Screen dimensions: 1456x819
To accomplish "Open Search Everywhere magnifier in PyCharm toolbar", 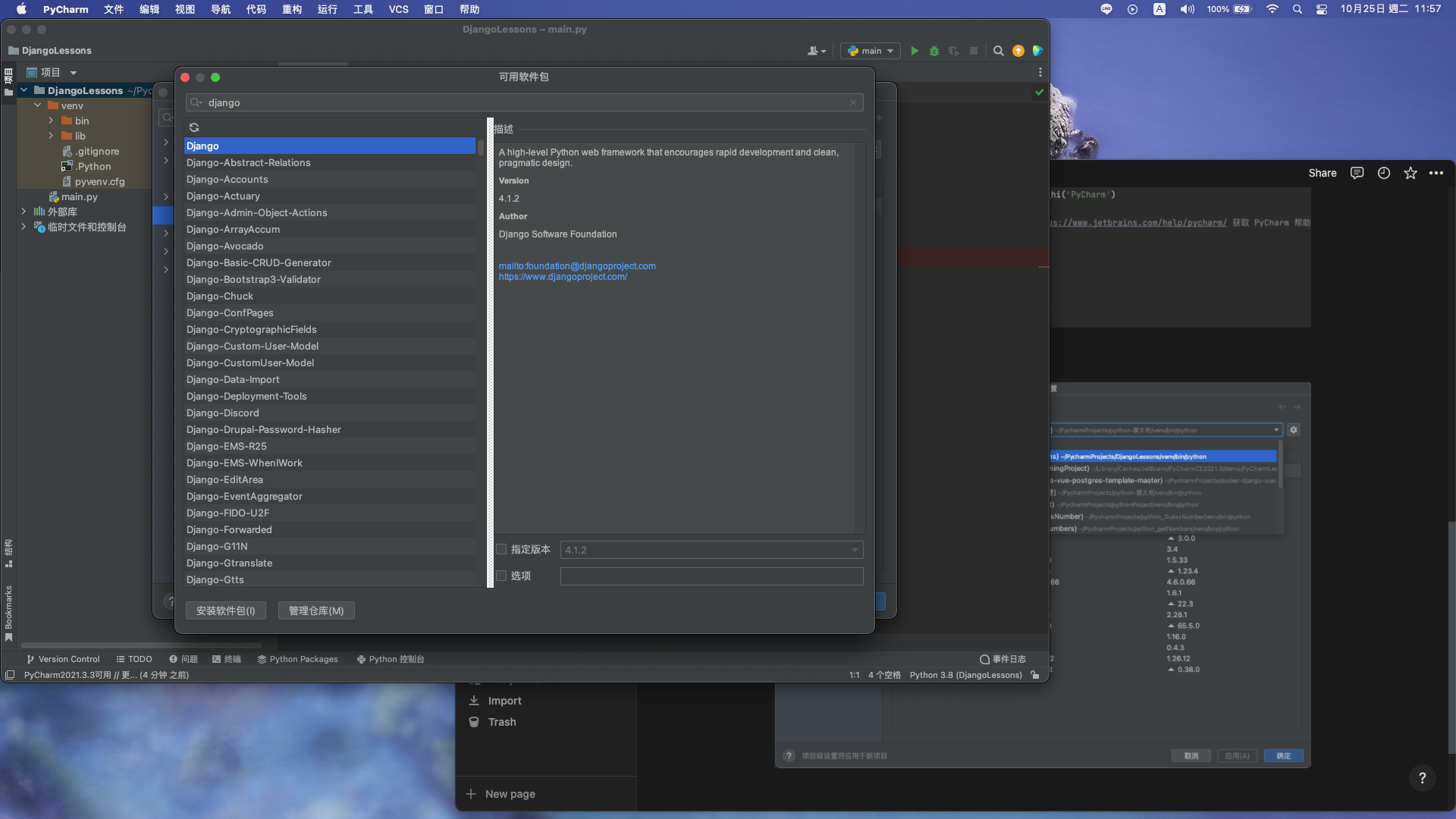I will click(999, 51).
